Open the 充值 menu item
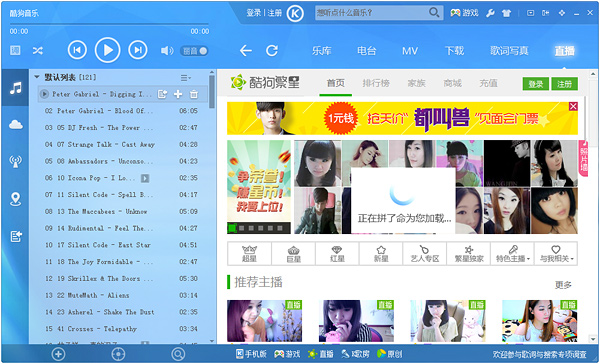This screenshot has height=364, width=600. [488, 83]
